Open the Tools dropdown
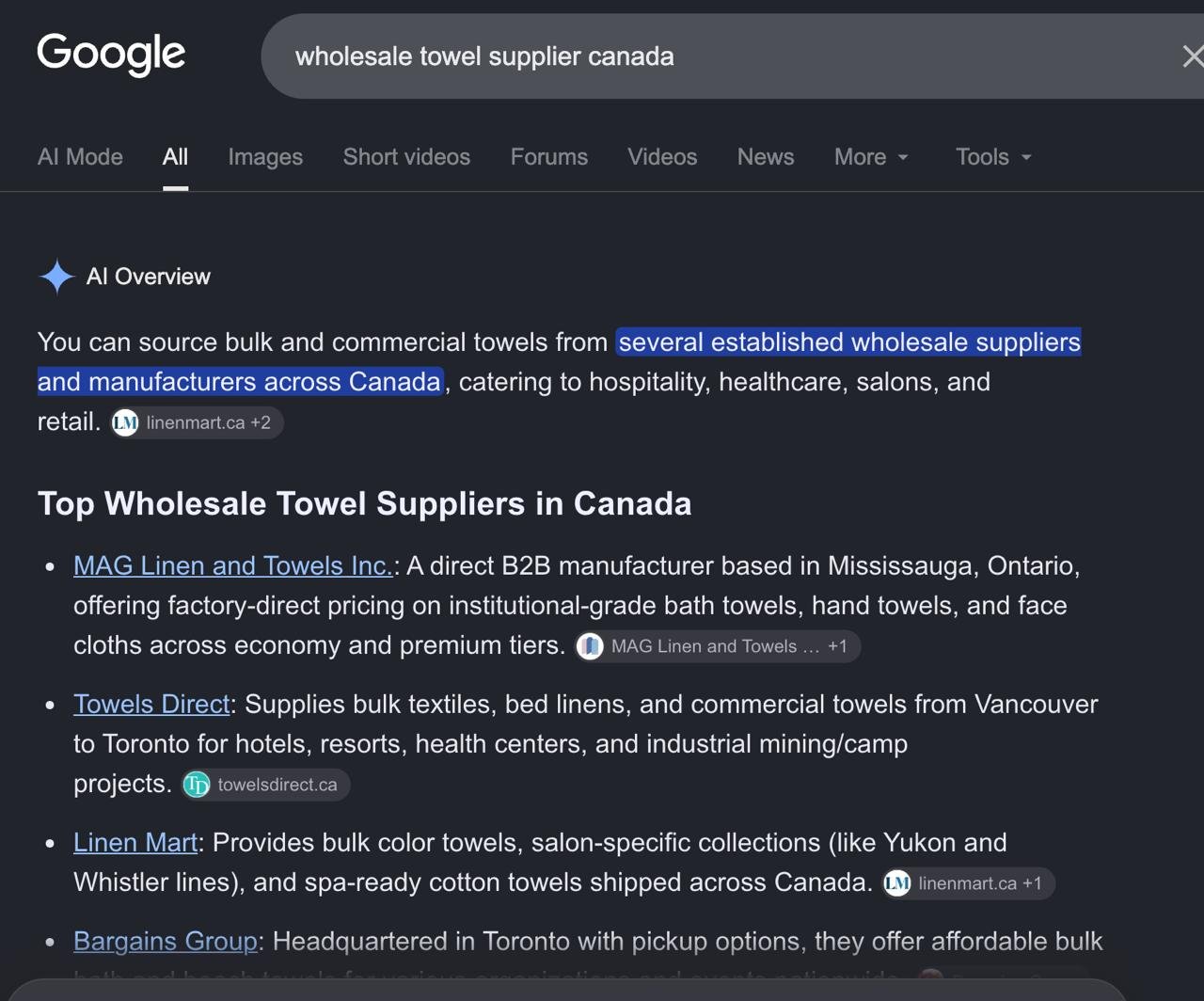 tap(993, 157)
